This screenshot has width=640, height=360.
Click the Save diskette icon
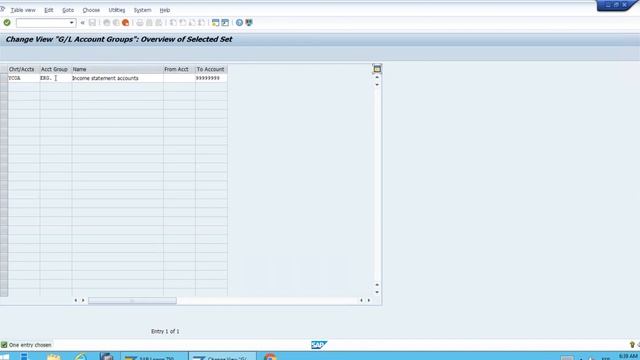pyautogui.click(x=92, y=22)
